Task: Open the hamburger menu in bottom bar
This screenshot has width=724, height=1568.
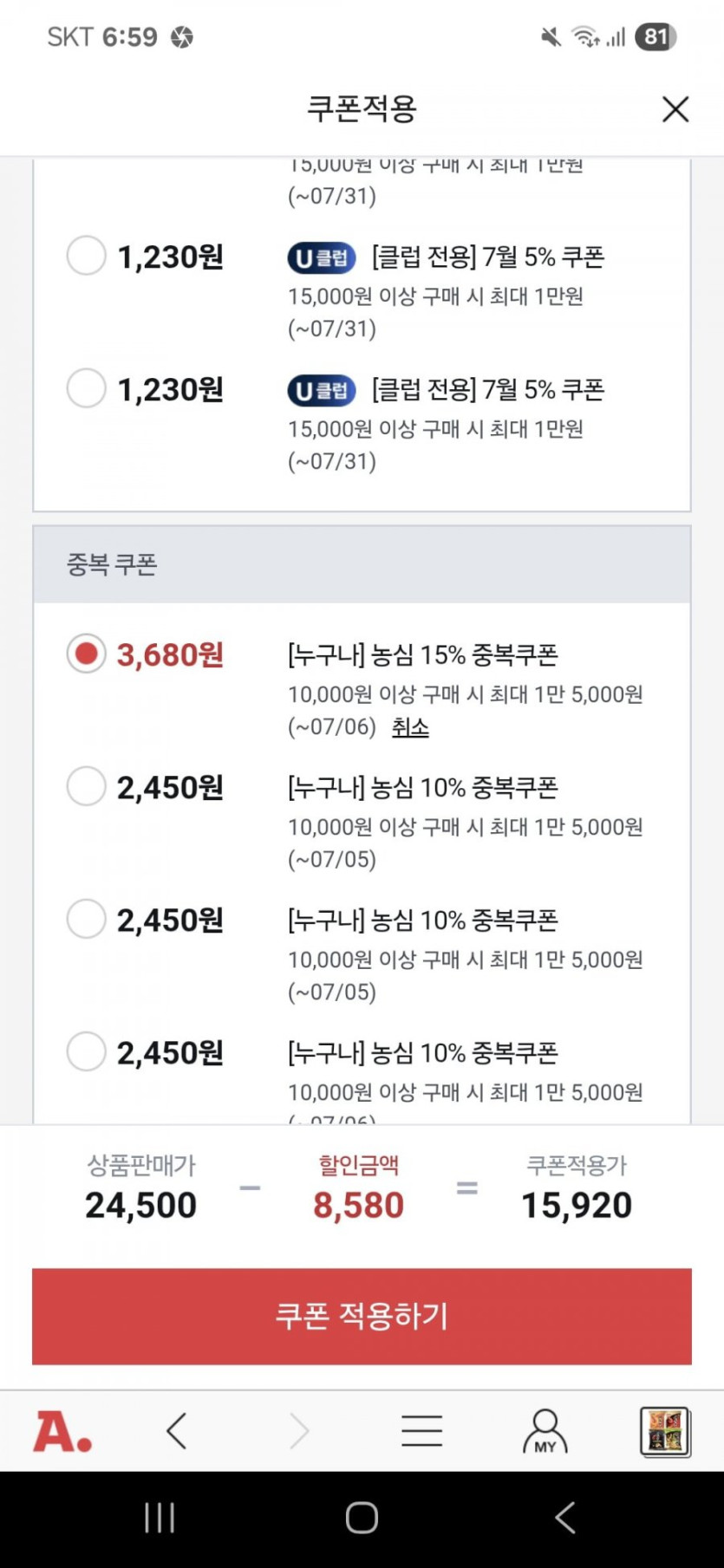Action: [x=422, y=1431]
